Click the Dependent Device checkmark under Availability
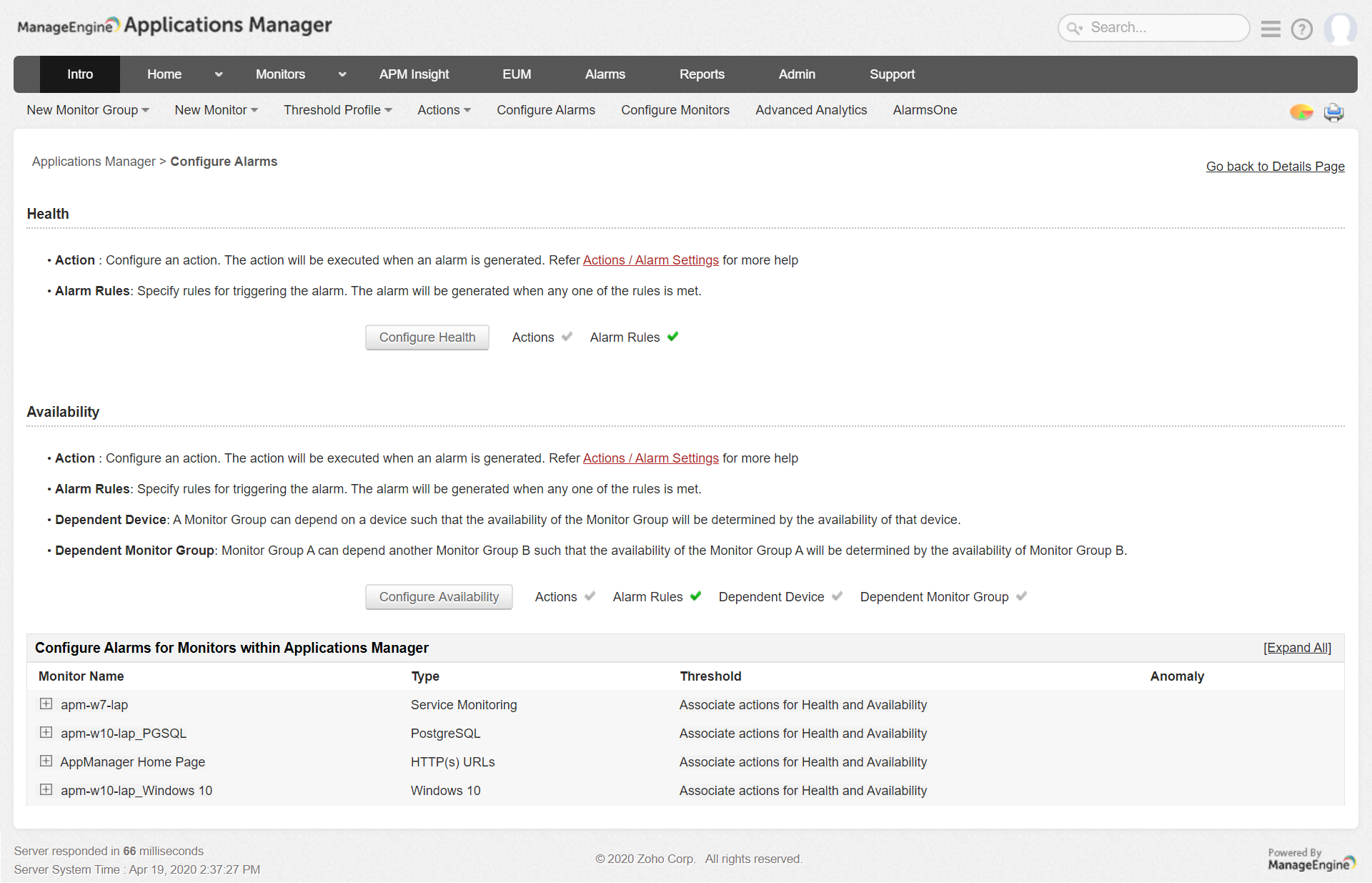This screenshot has height=883, width=1372. (x=837, y=596)
